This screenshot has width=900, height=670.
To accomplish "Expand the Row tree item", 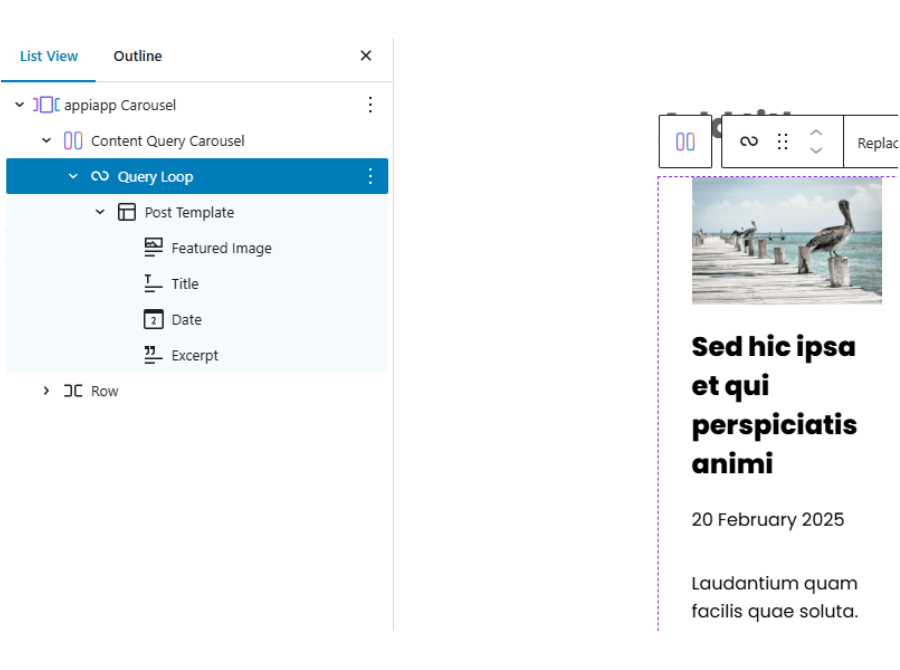I will (x=46, y=391).
